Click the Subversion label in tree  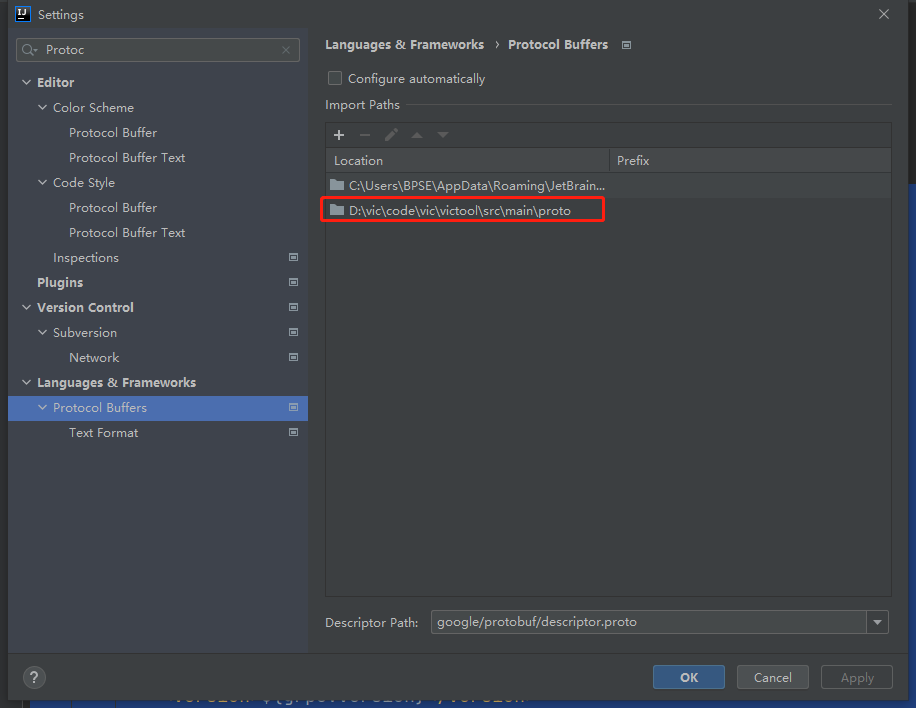[85, 332]
